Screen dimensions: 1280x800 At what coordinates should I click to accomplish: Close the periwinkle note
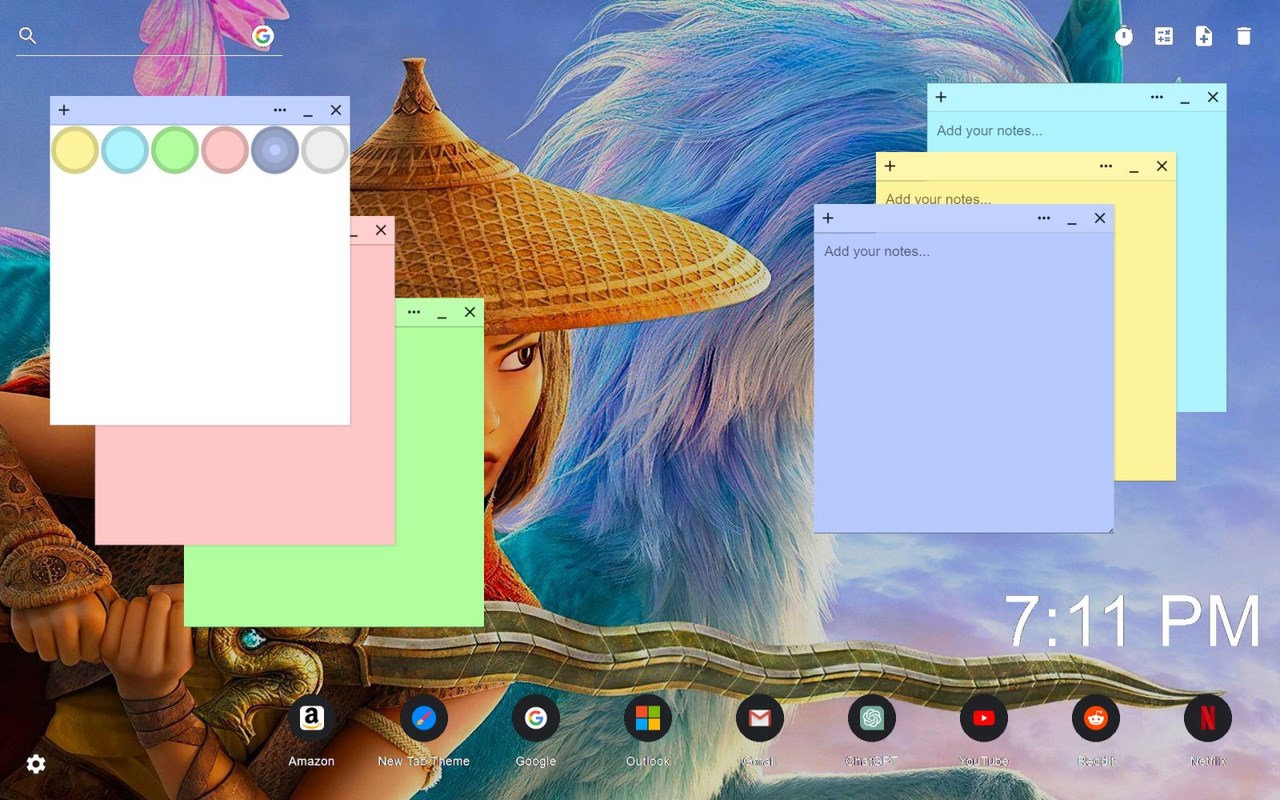tap(1100, 218)
